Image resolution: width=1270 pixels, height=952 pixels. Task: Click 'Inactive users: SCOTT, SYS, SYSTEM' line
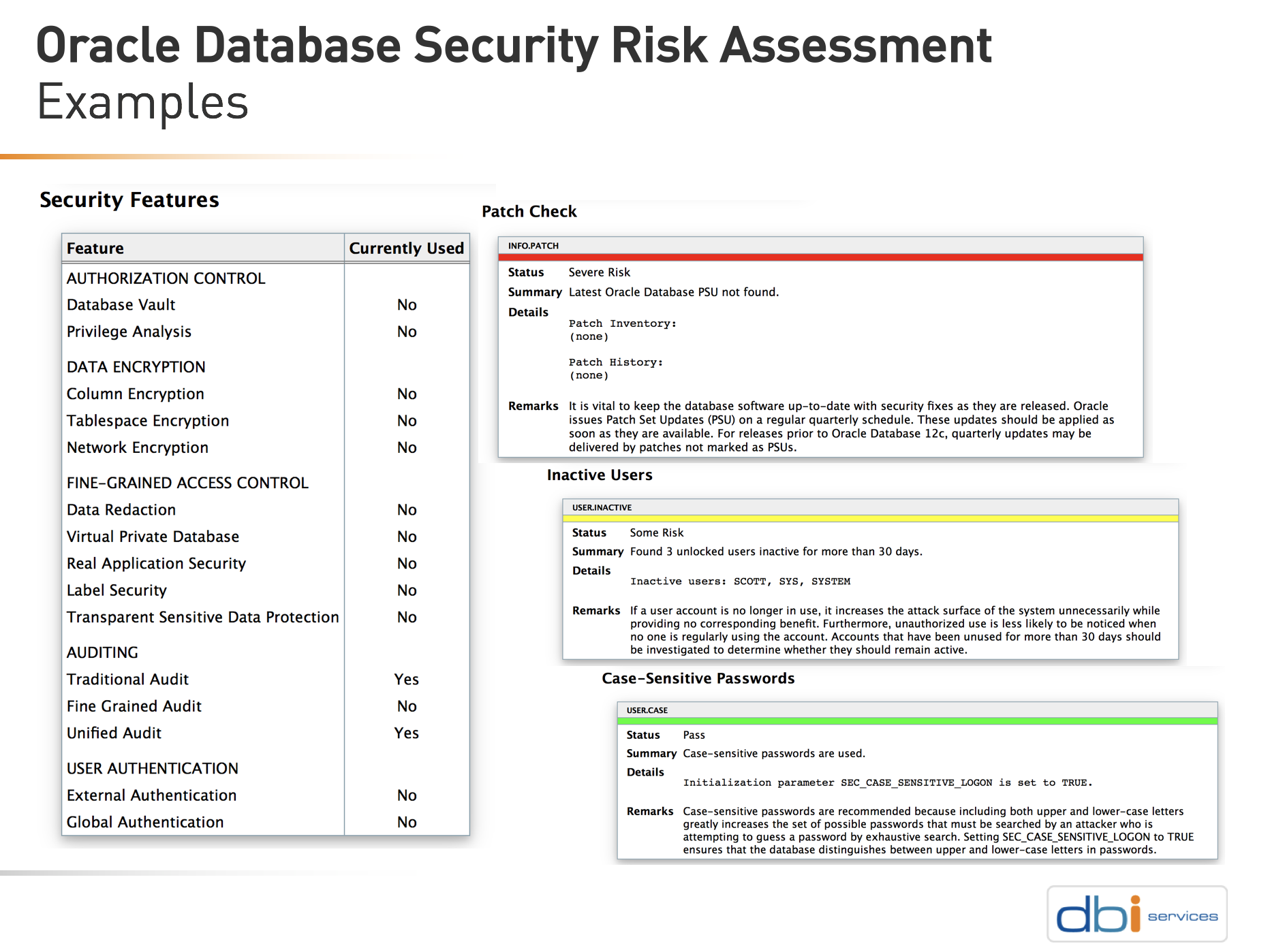click(x=741, y=582)
